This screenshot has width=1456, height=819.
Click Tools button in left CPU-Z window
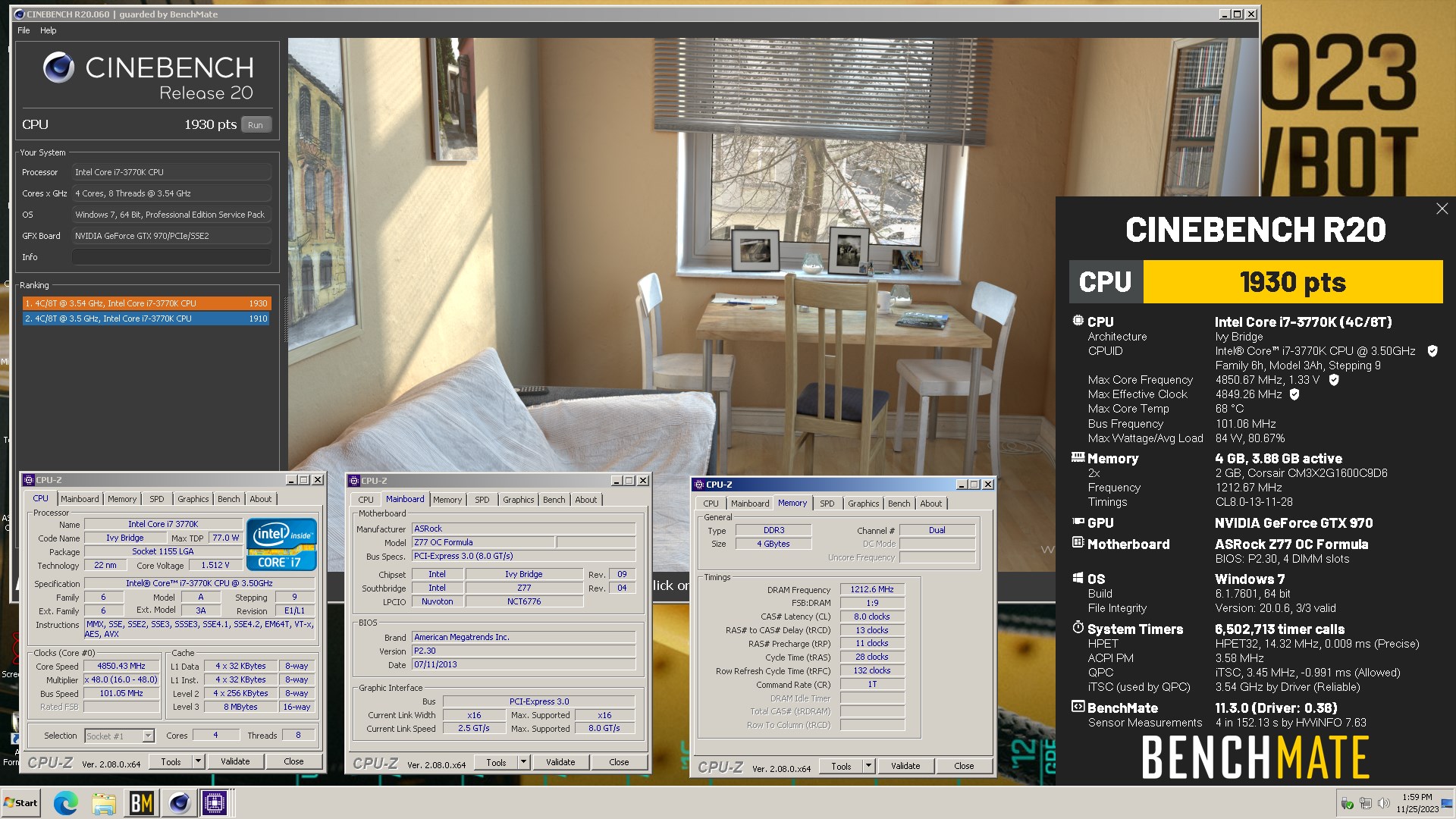[171, 761]
